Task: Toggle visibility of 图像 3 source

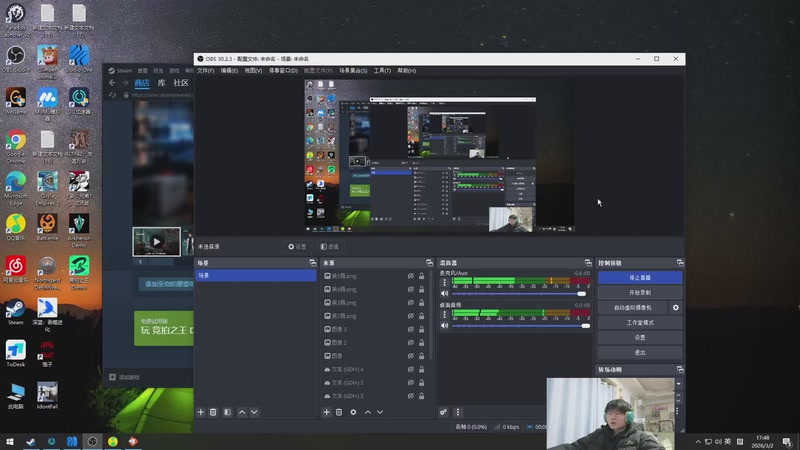Action: pos(411,330)
